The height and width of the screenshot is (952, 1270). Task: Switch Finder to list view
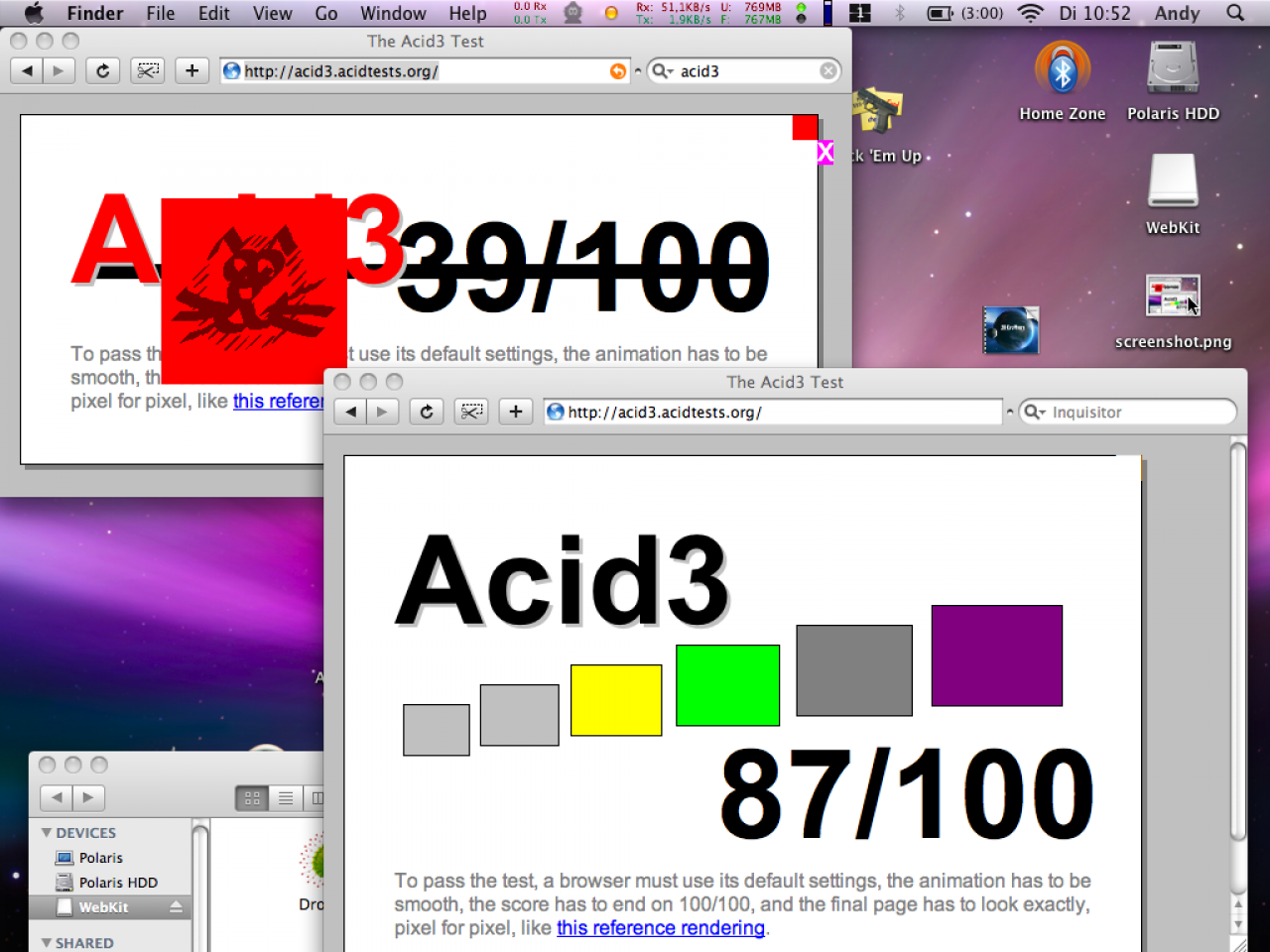pyautogui.click(x=286, y=797)
